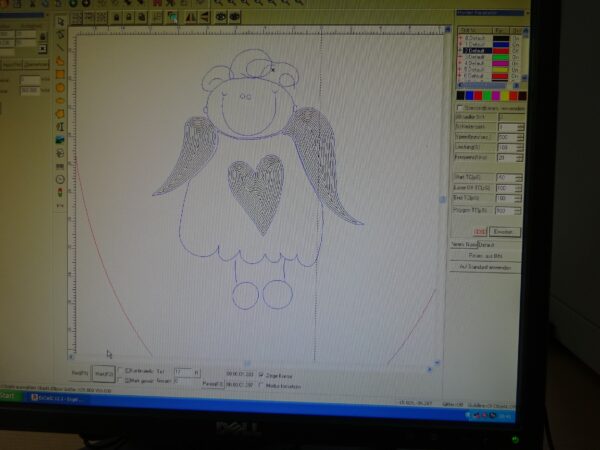Pick the circle shape tool
This screenshot has height=450, width=600.
coord(60,87)
